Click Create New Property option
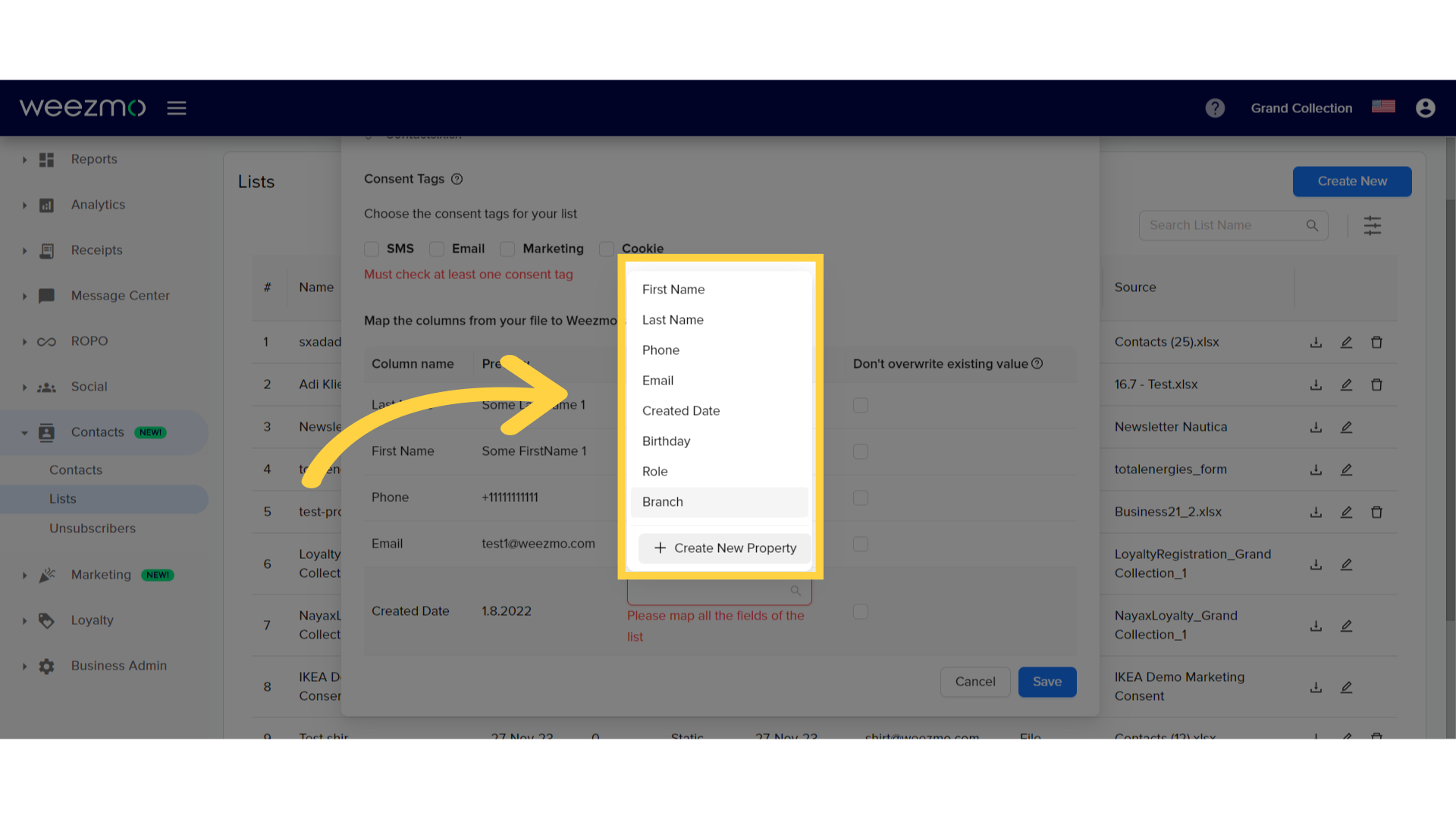This screenshot has width=1456, height=819. (724, 547)
